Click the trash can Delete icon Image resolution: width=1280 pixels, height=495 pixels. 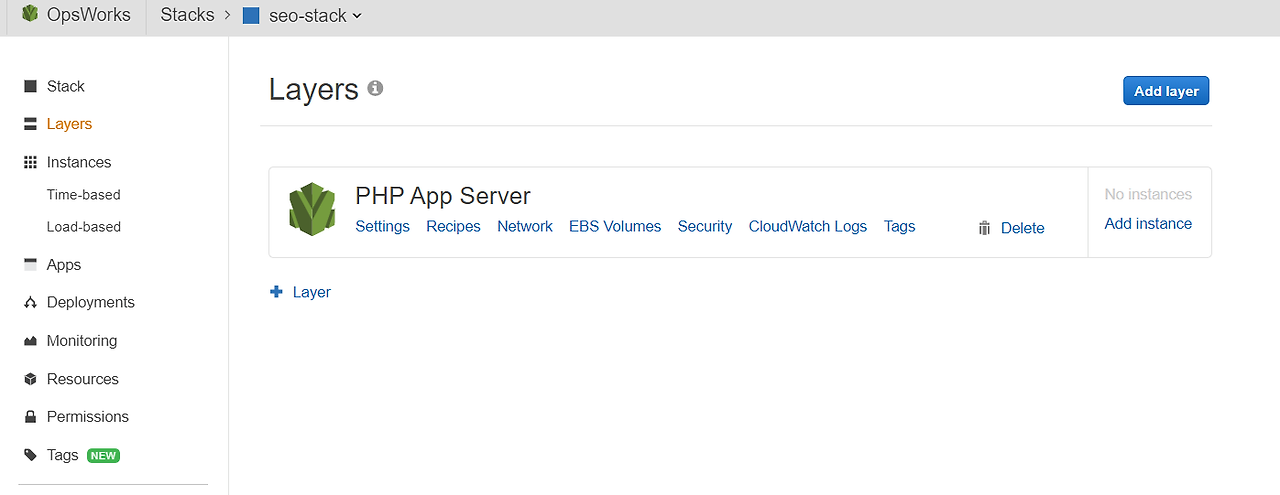(984, 228)
